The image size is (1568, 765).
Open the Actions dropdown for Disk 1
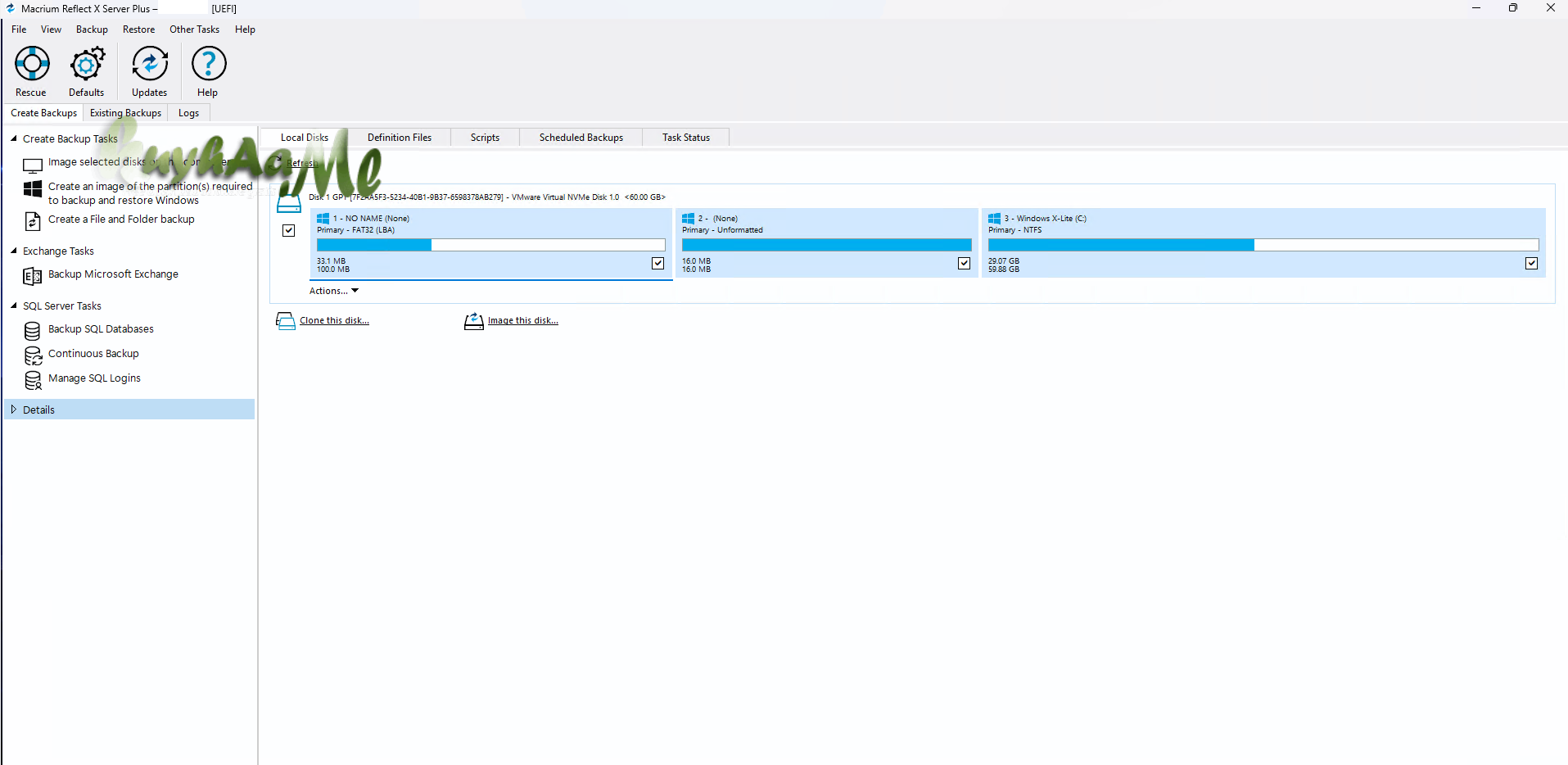[x=334, y=291]
